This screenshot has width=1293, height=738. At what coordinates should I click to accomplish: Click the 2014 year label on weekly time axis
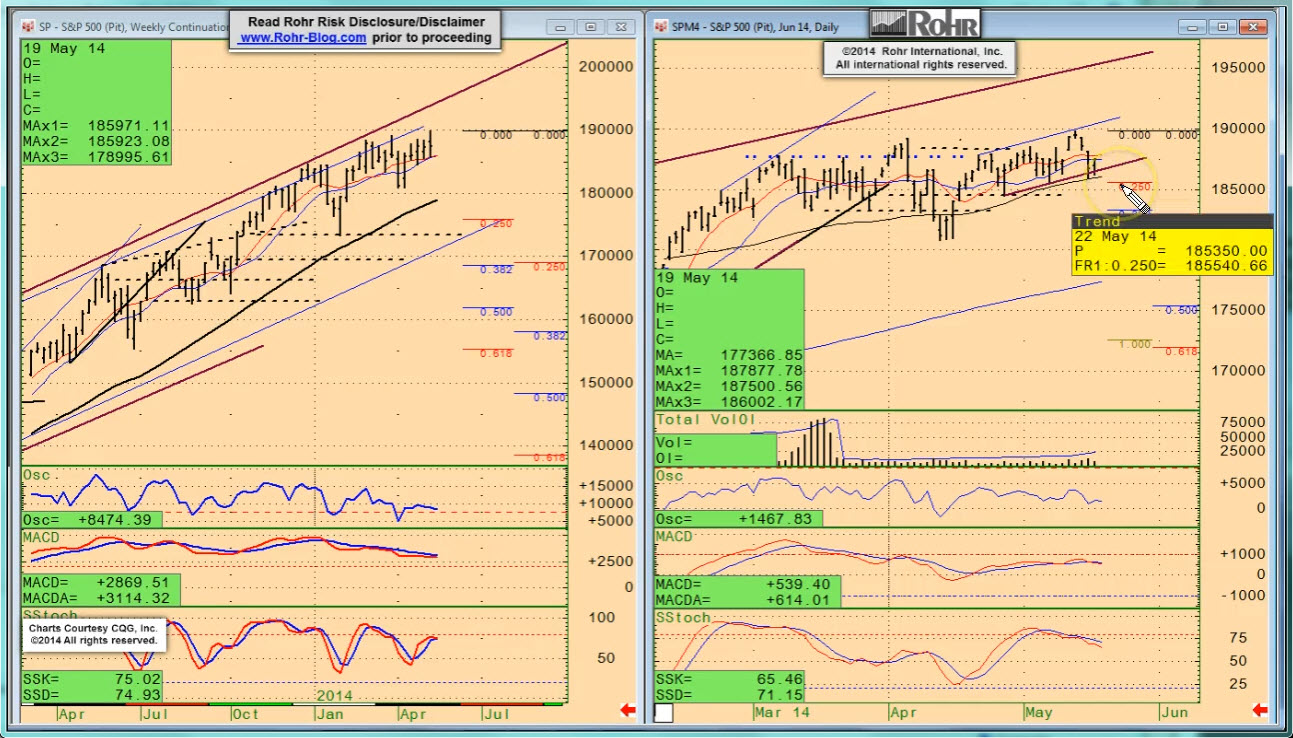tap(335, 694)
